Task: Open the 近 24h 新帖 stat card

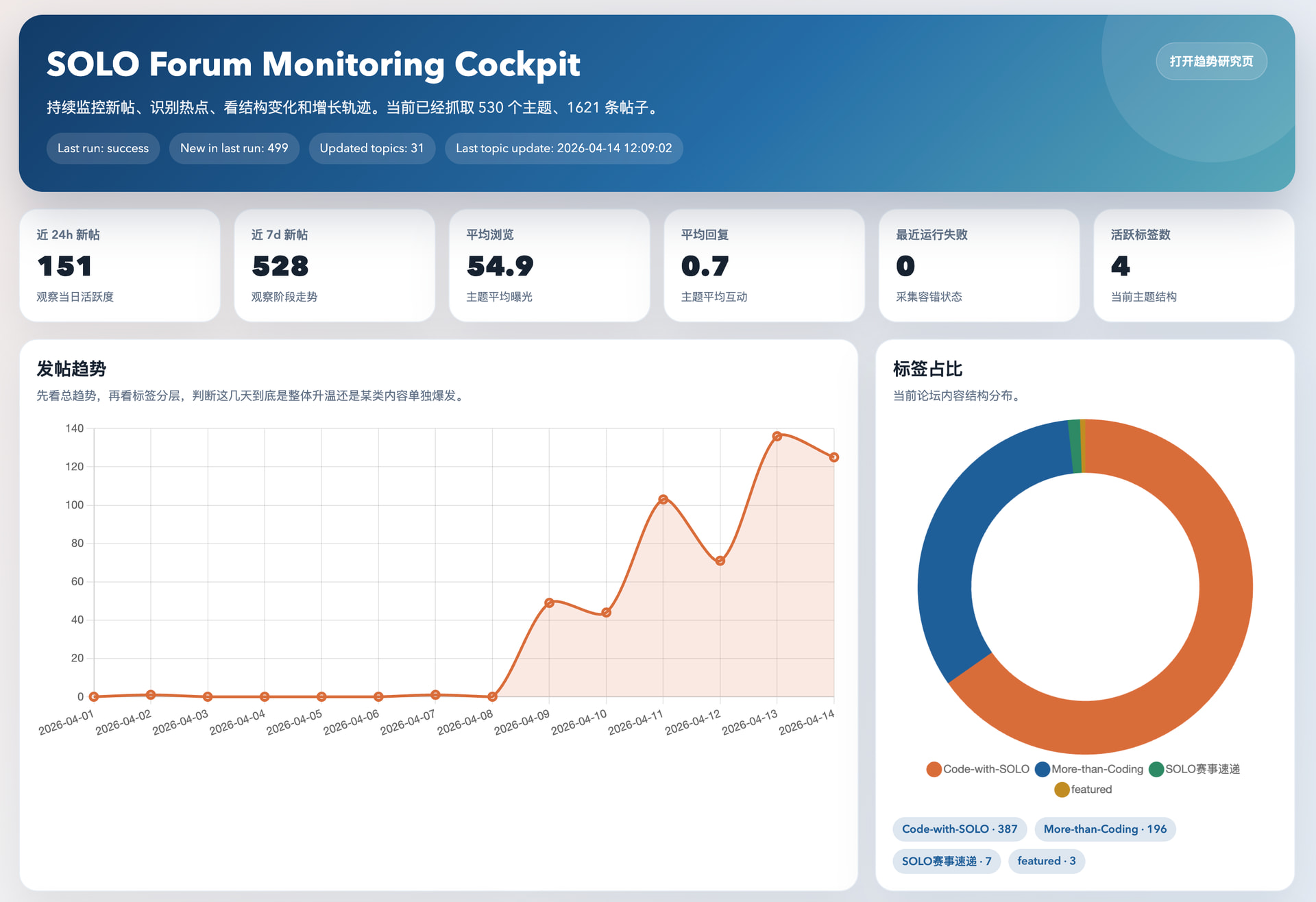Action: pyautogui.click(x=120, y=265)
